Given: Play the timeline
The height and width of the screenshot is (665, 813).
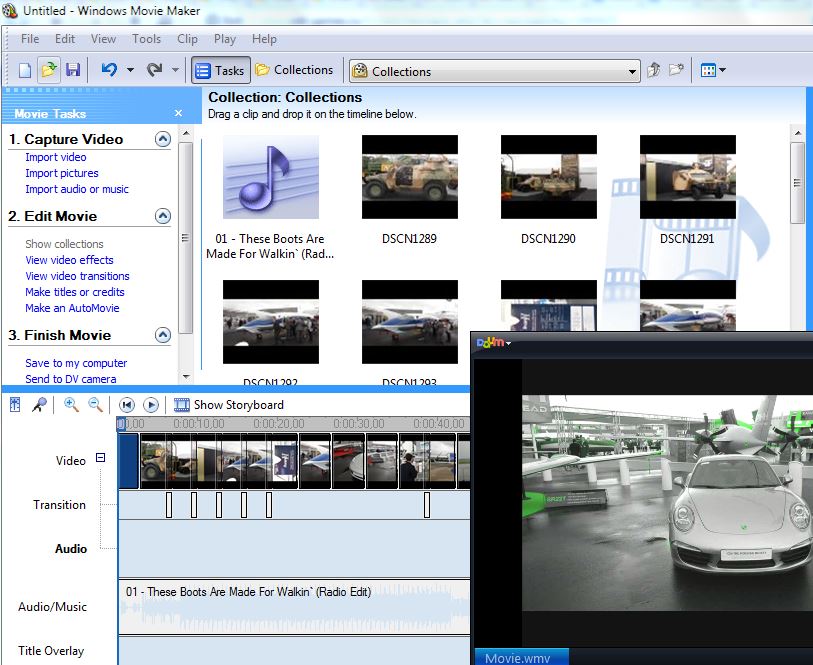Looking at the screenshot, I should (151, 405).
